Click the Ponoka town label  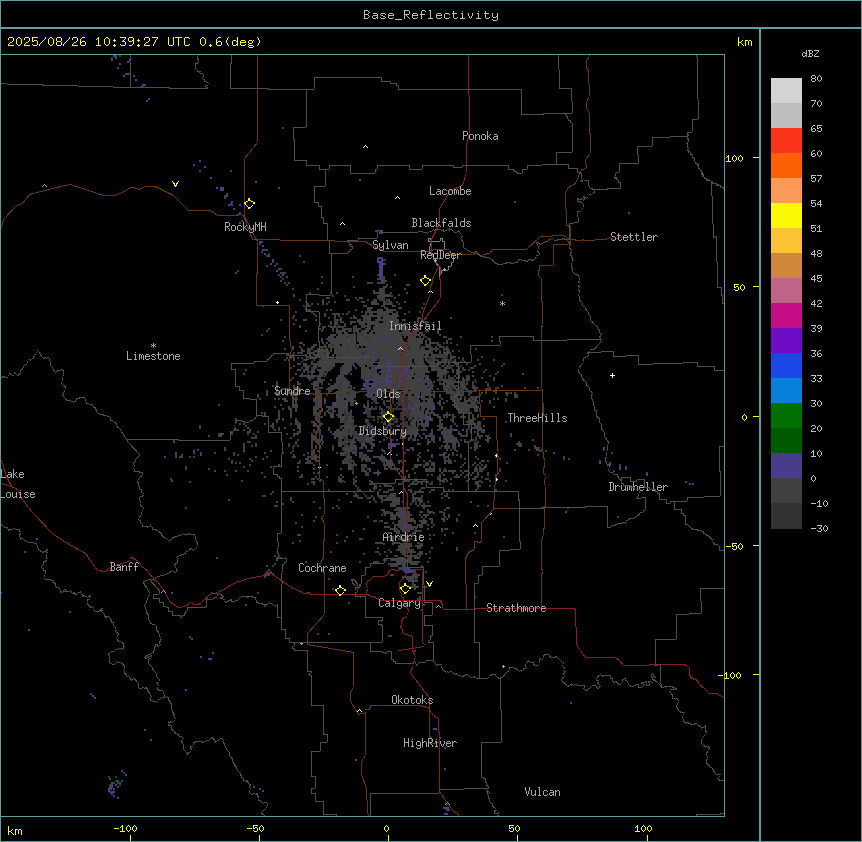(x=480, y=136)
